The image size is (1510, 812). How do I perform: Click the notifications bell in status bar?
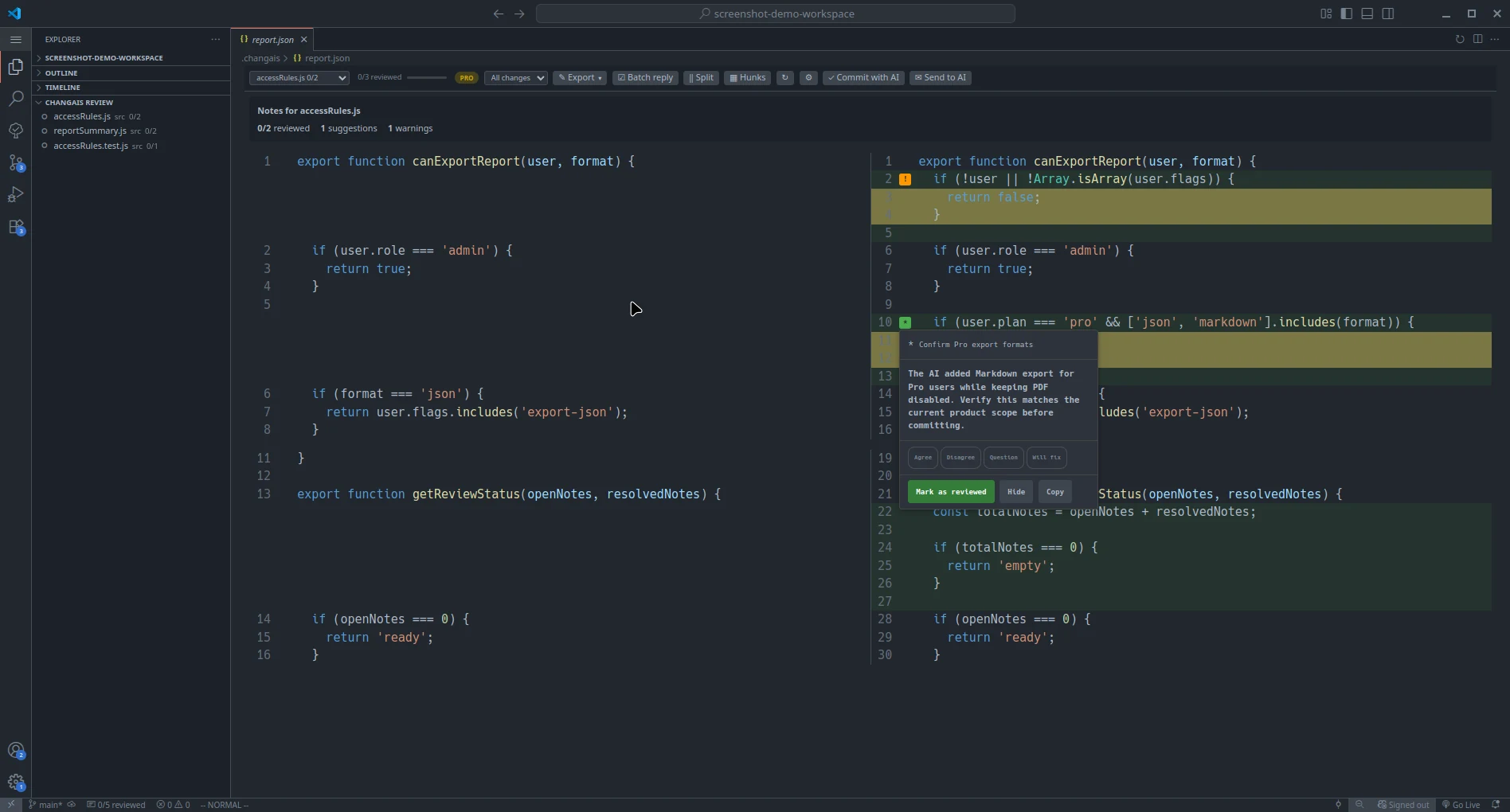1496,805
